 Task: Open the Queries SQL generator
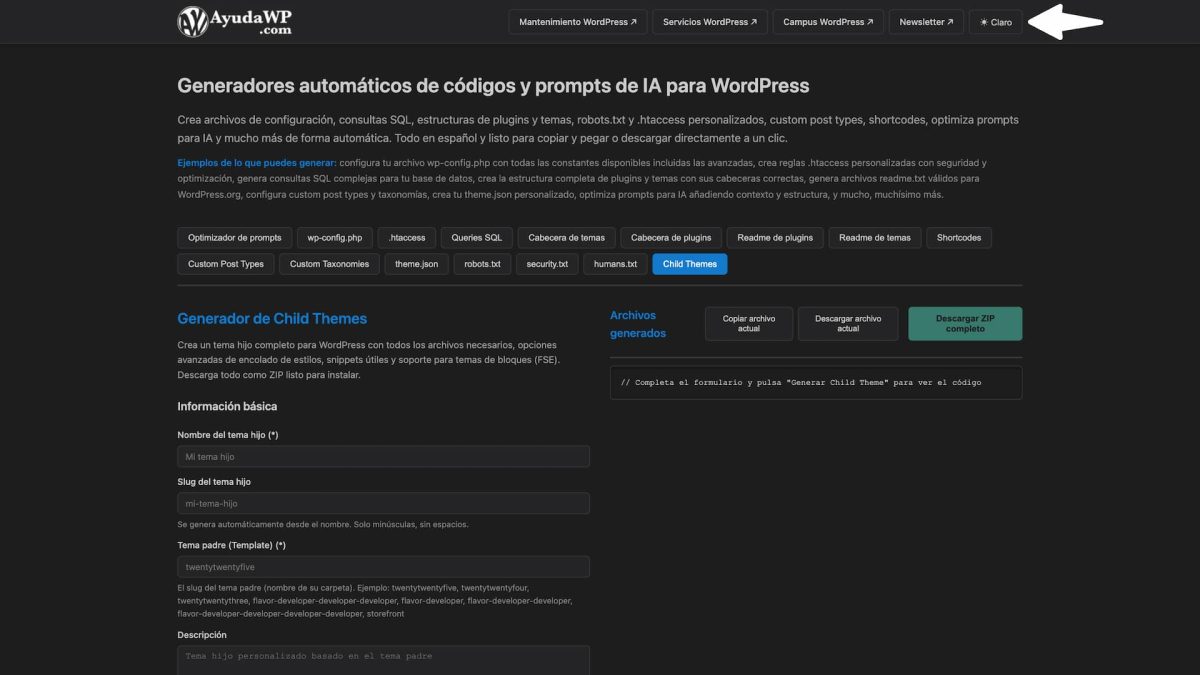[x=478, y=237]
